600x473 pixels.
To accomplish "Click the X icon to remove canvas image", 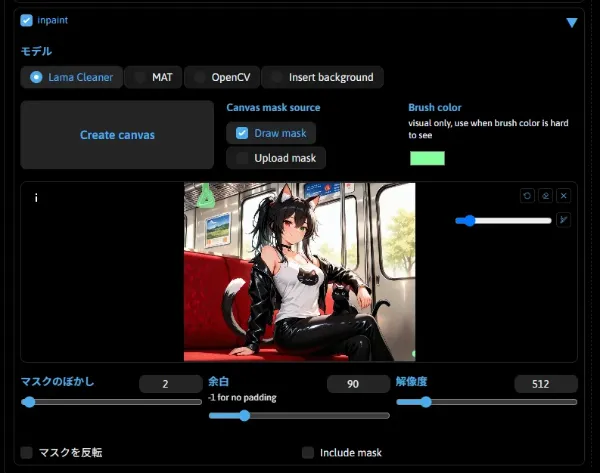I will pyautogui.click(x=563, y=196).
